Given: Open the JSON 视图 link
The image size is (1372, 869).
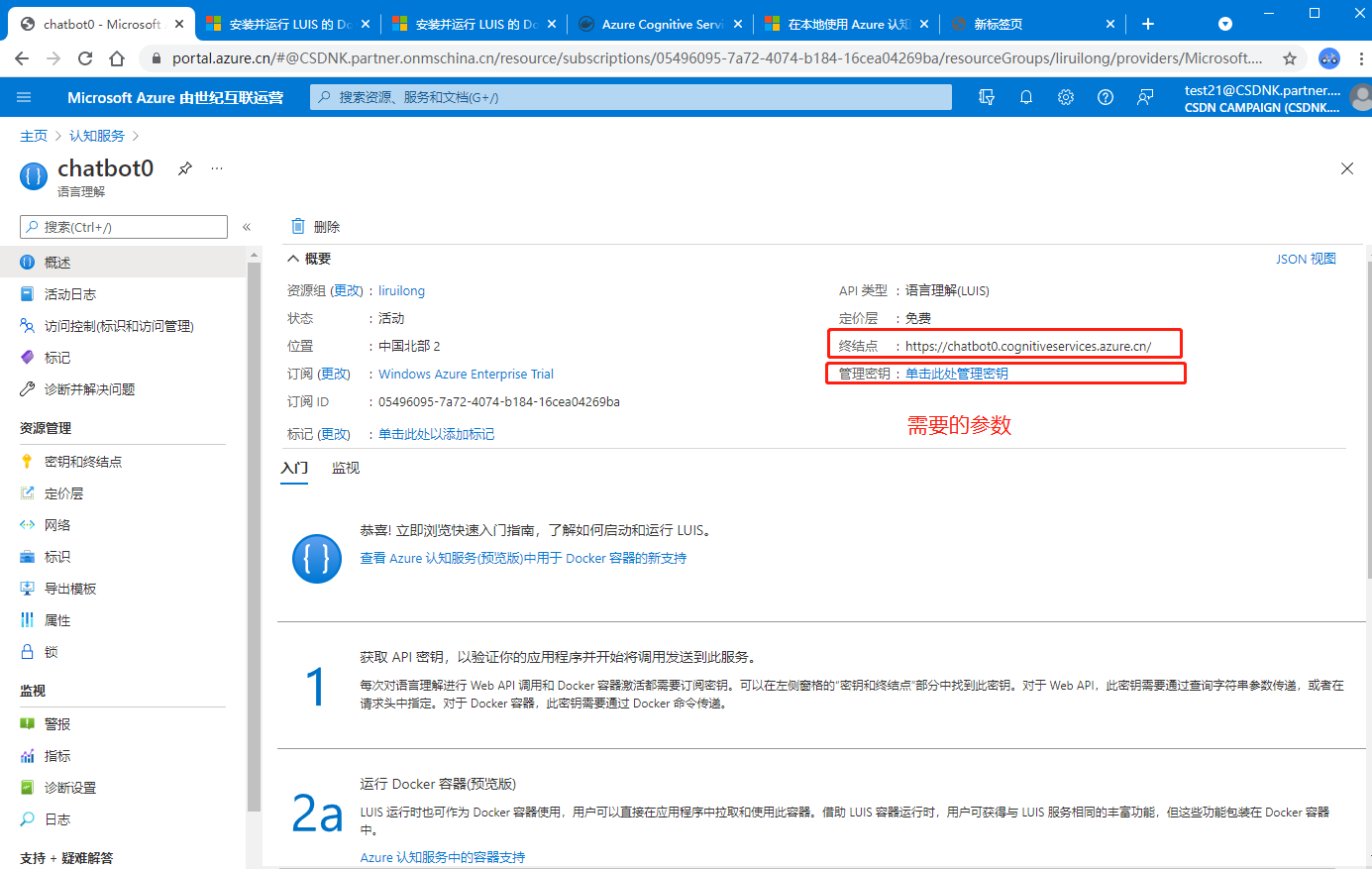Looking at the screenshot, I should 1306,259.
